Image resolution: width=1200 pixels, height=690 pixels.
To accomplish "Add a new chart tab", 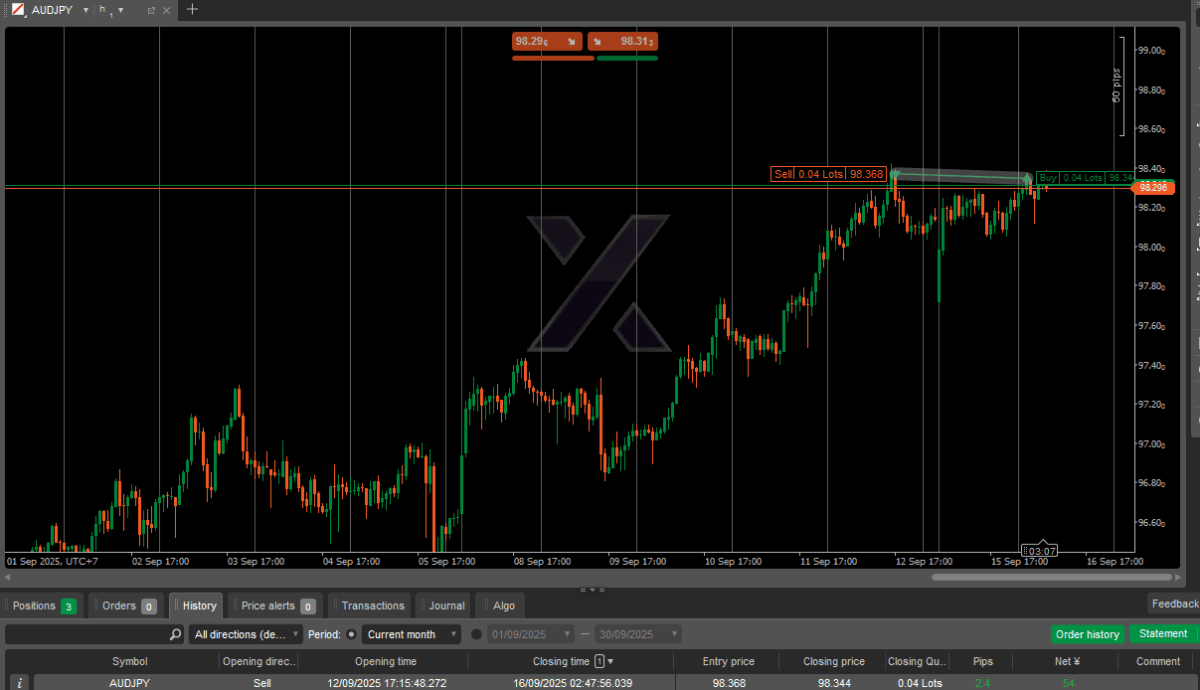I will click(193, 10).
